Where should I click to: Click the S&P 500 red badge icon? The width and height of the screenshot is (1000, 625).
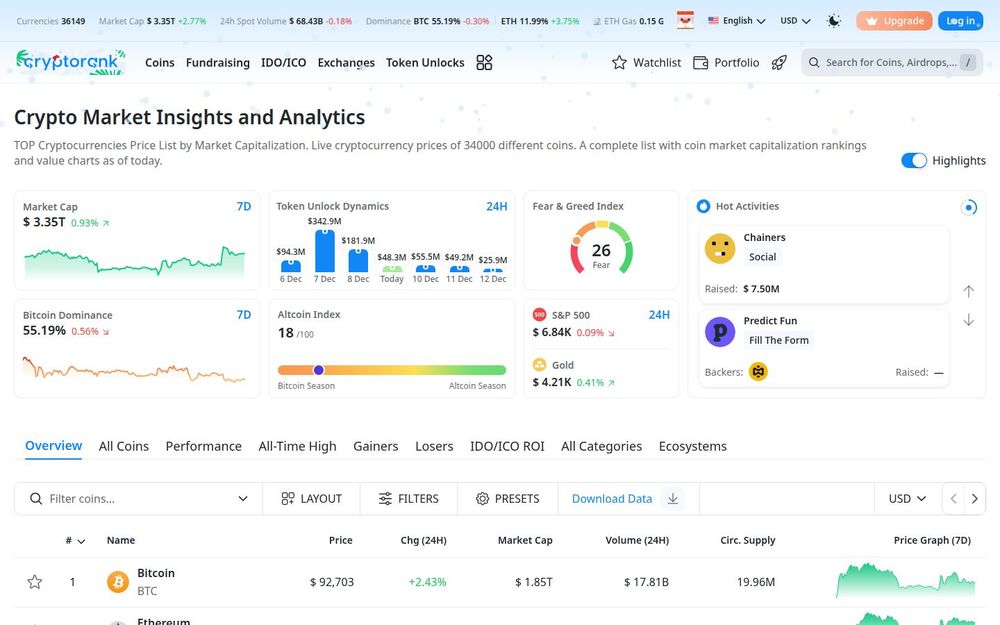click(x=540, y=314)
